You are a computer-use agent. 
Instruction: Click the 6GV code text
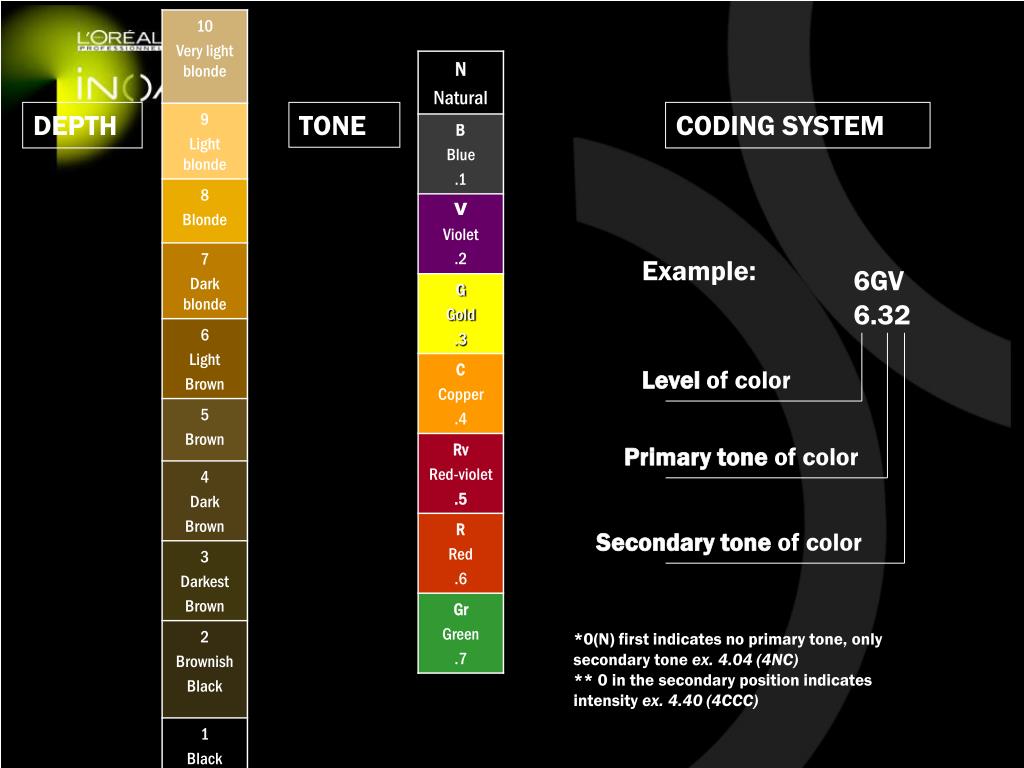878,281
